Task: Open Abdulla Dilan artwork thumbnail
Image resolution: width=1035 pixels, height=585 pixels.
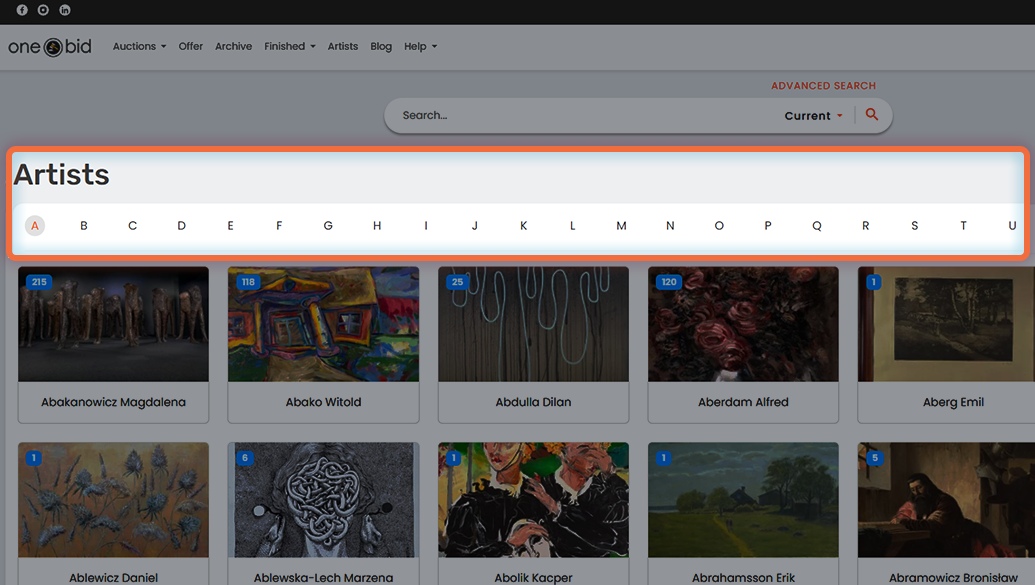Action: pyautogui.click(x=533, y=324)
